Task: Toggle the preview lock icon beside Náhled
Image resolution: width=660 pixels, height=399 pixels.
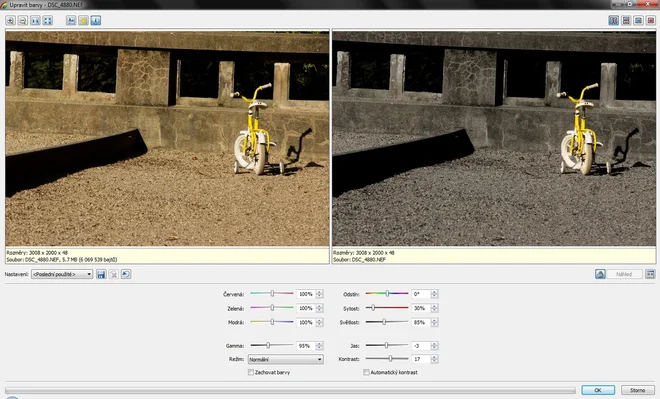Action: click(600, 274)
